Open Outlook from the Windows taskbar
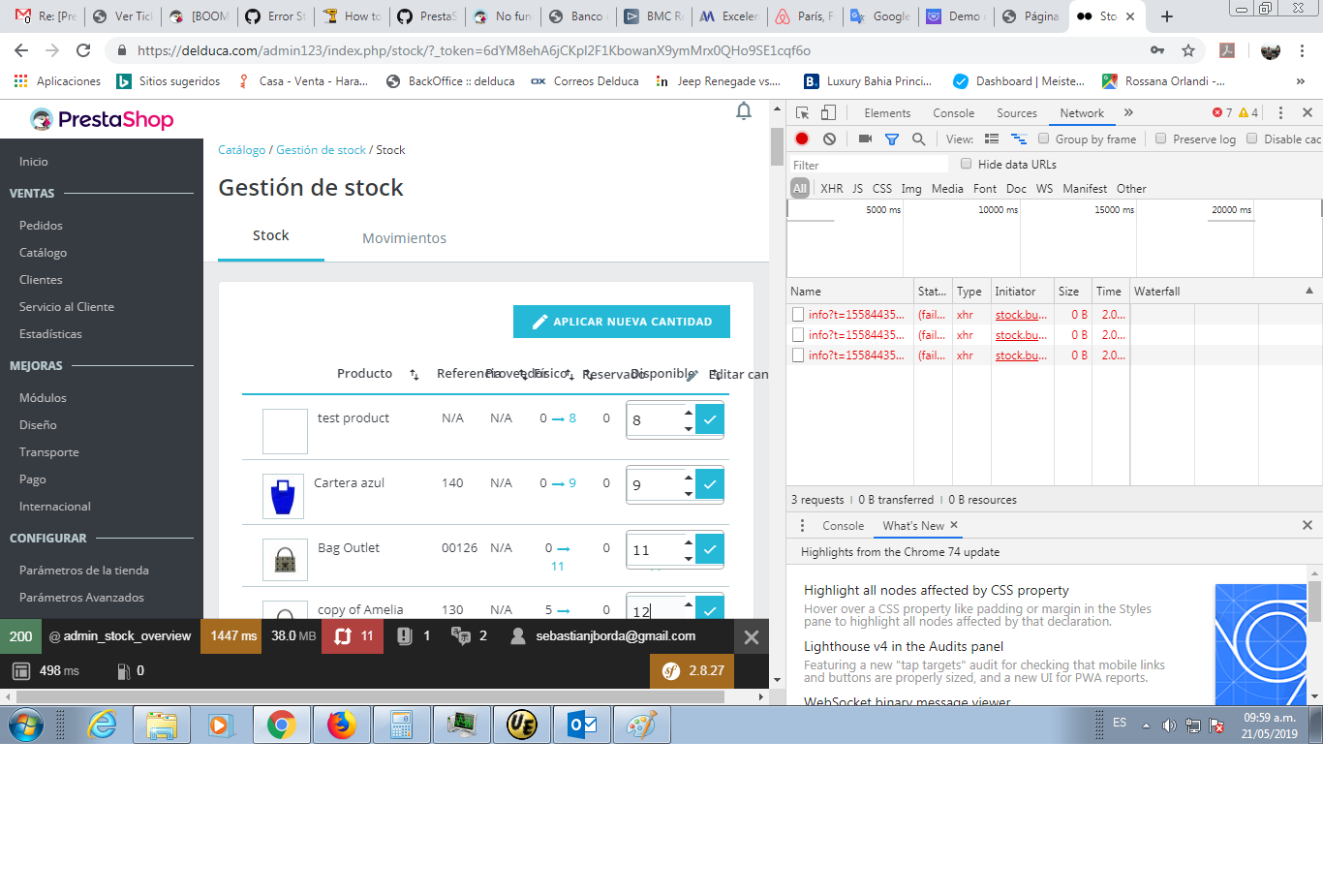 click(582, 725)
